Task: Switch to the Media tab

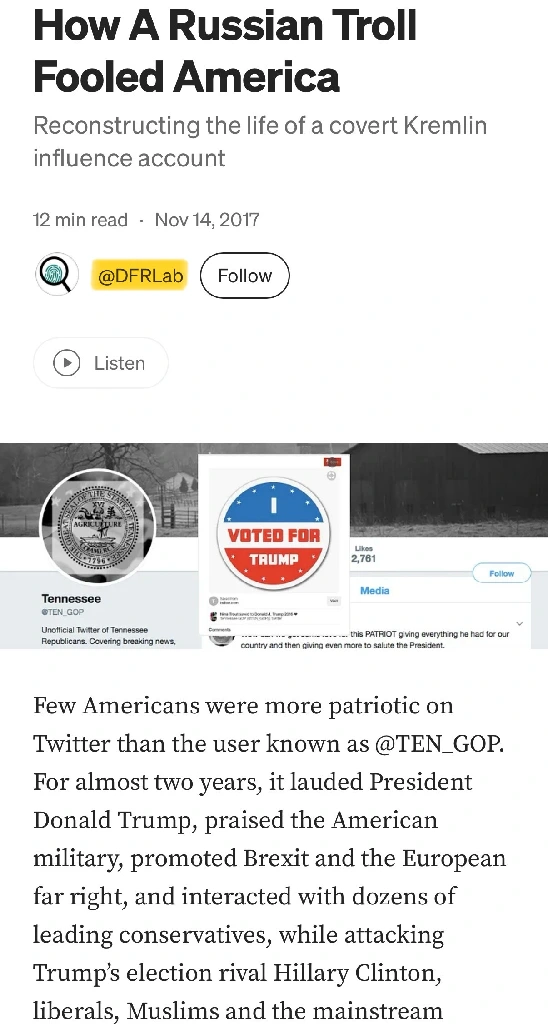Action: (375, 590)
